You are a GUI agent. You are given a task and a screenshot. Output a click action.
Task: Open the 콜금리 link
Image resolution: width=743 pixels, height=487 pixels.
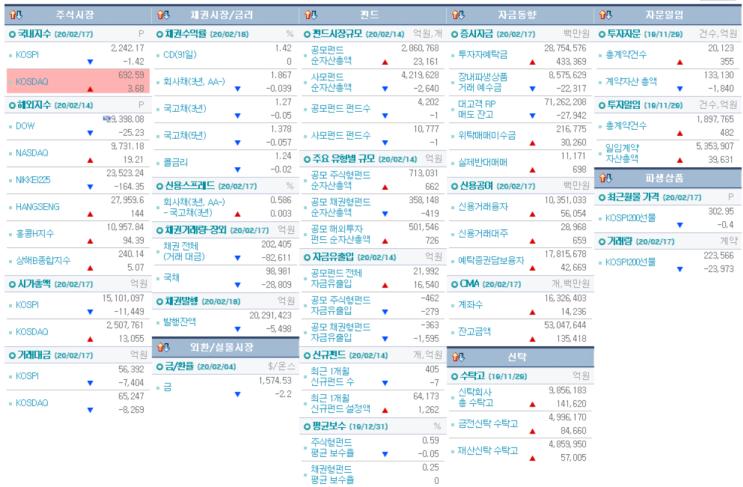(175, 163)
